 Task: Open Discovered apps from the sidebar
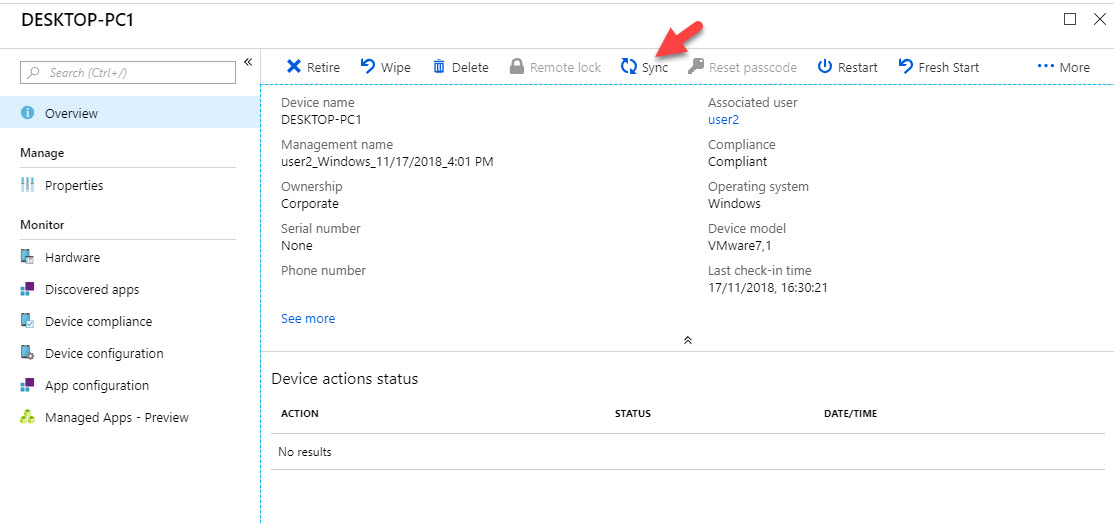coord(92,289)
